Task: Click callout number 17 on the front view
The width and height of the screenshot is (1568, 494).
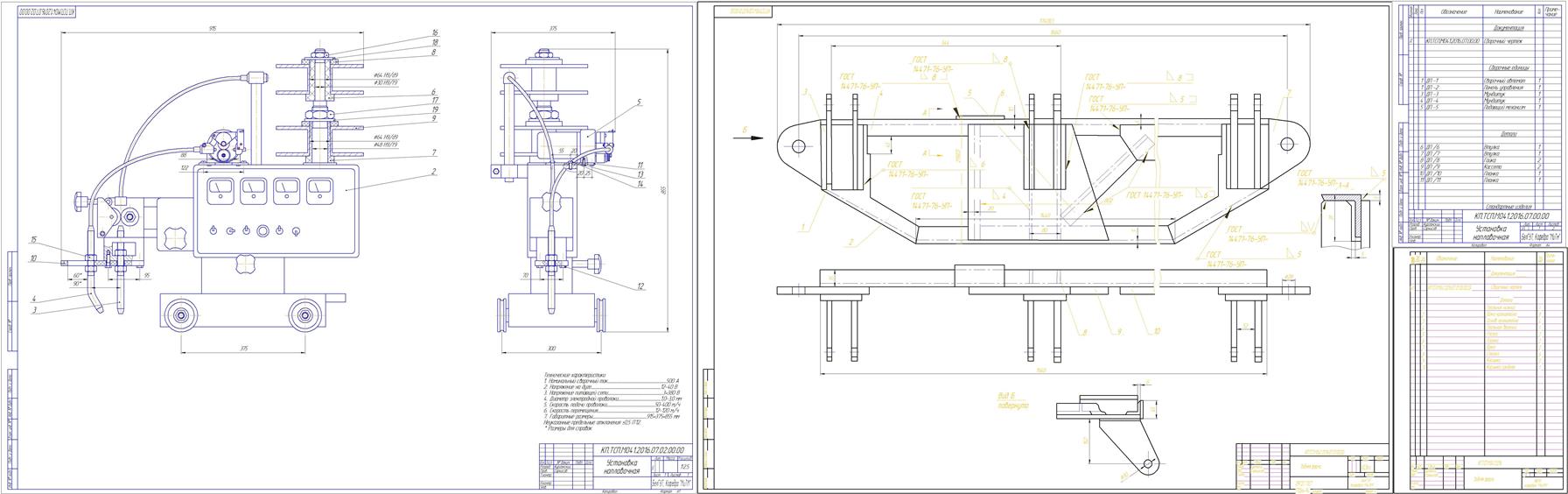Action: coord(434,101)
